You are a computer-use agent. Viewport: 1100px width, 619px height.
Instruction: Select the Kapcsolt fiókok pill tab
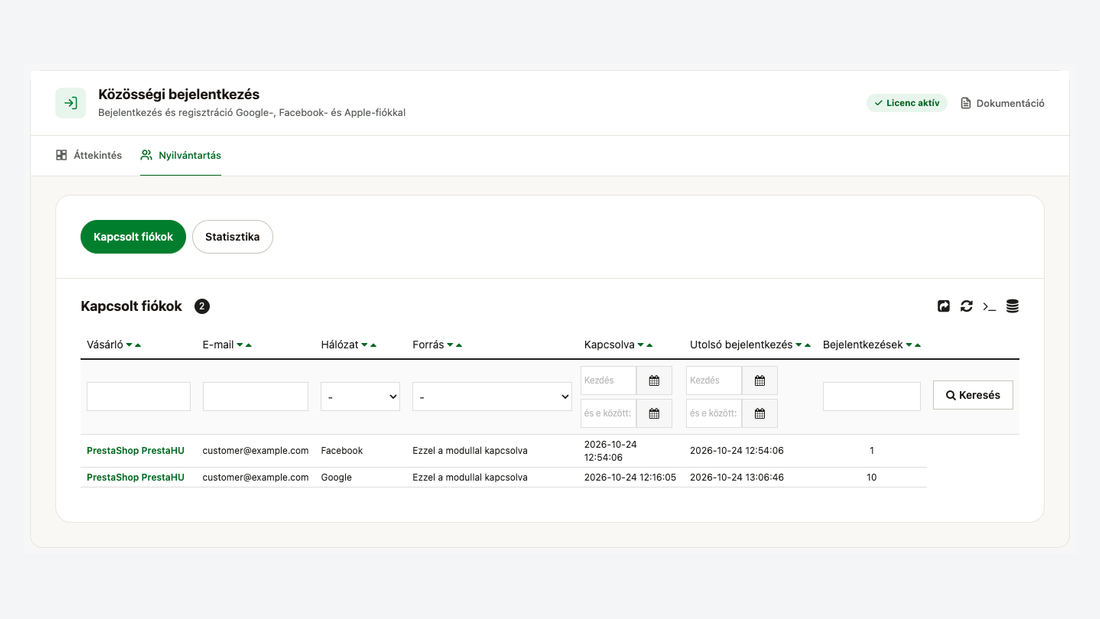tap(133, 237)
